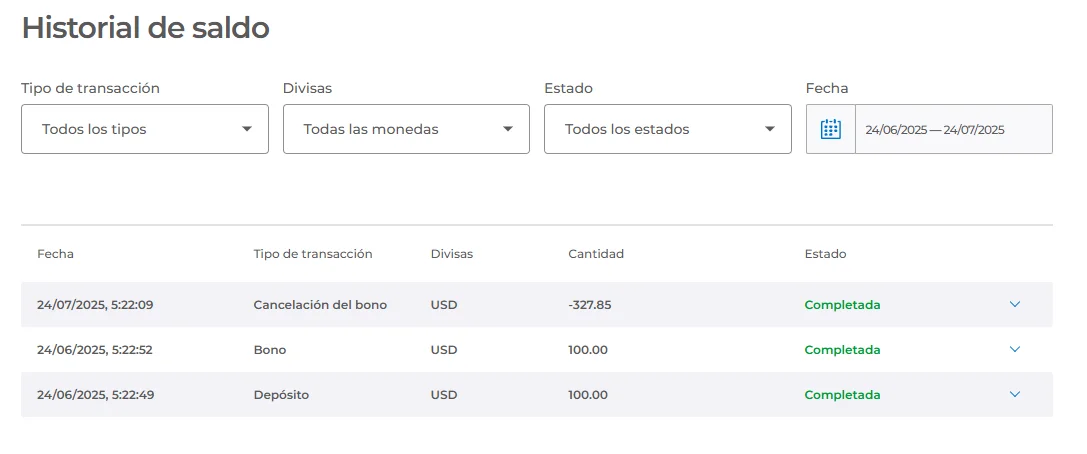
Task: Click the Historial de saldo heading
Action: click(146, 28)
